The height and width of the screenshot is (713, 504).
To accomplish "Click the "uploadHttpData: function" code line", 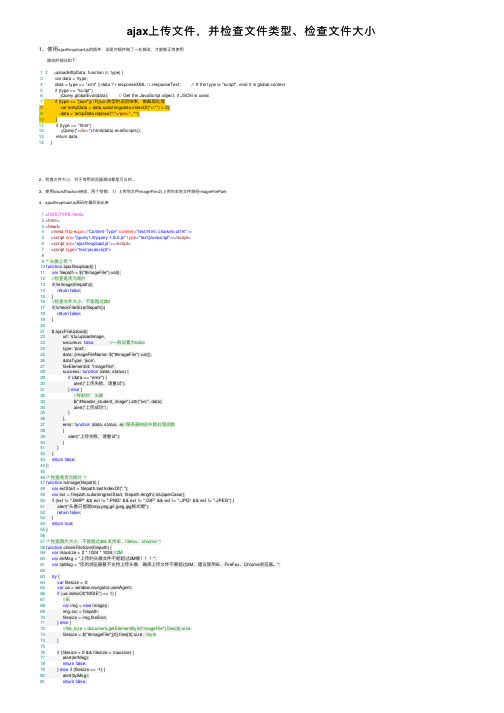I will point(89,72).
